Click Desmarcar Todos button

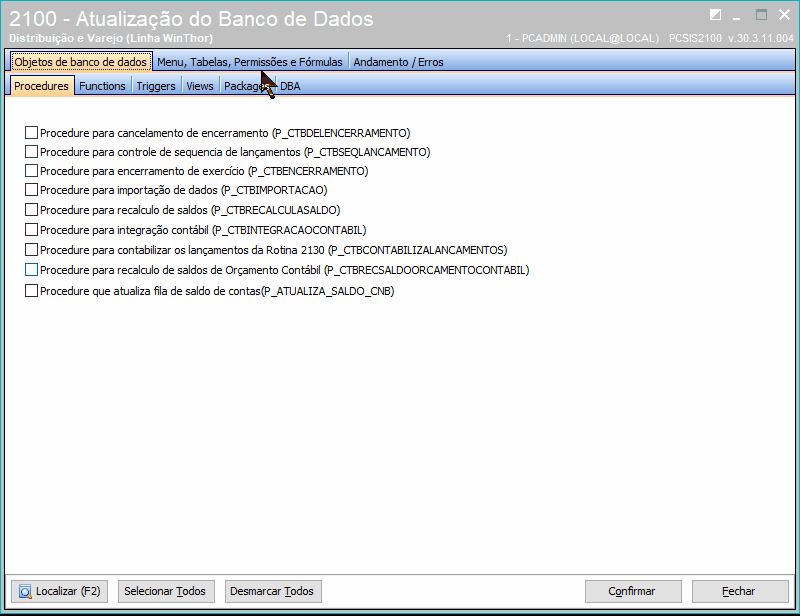click(x=273, y=591)
